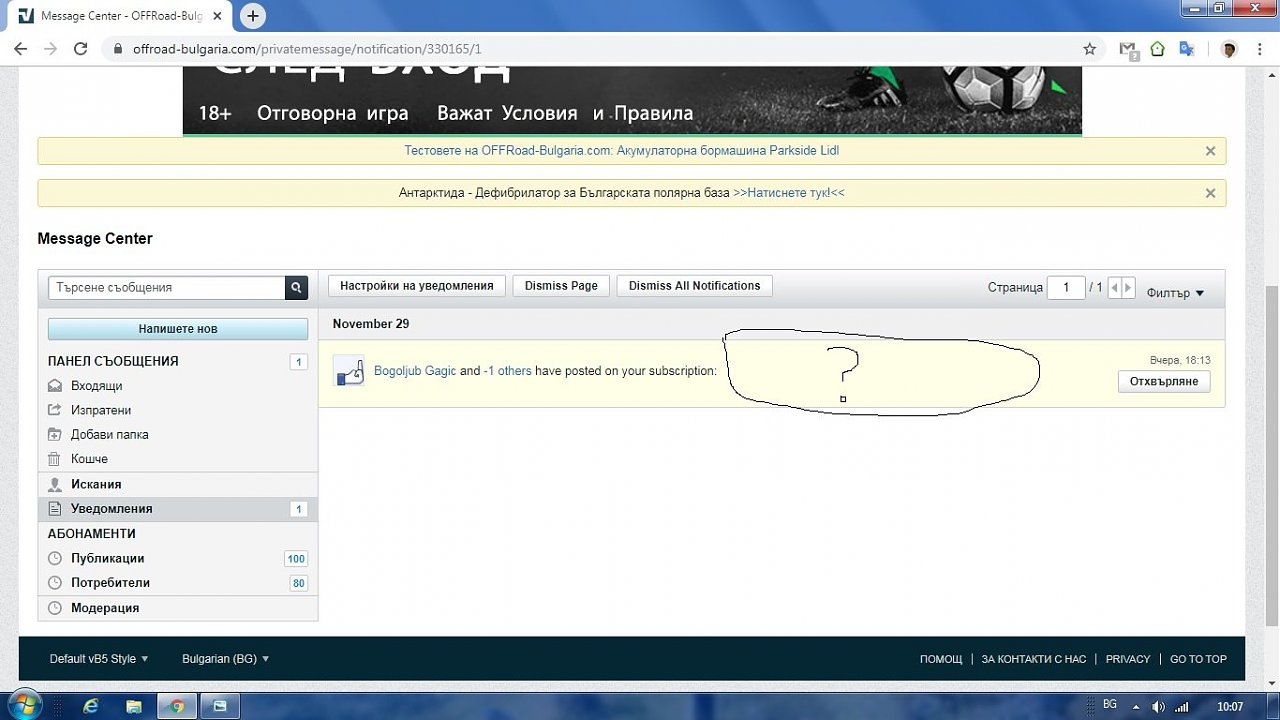Image resolution: width=1280 pixels, height=720 pixels.
Task: Click the Dismiss Page button
Action: [561, 286]
